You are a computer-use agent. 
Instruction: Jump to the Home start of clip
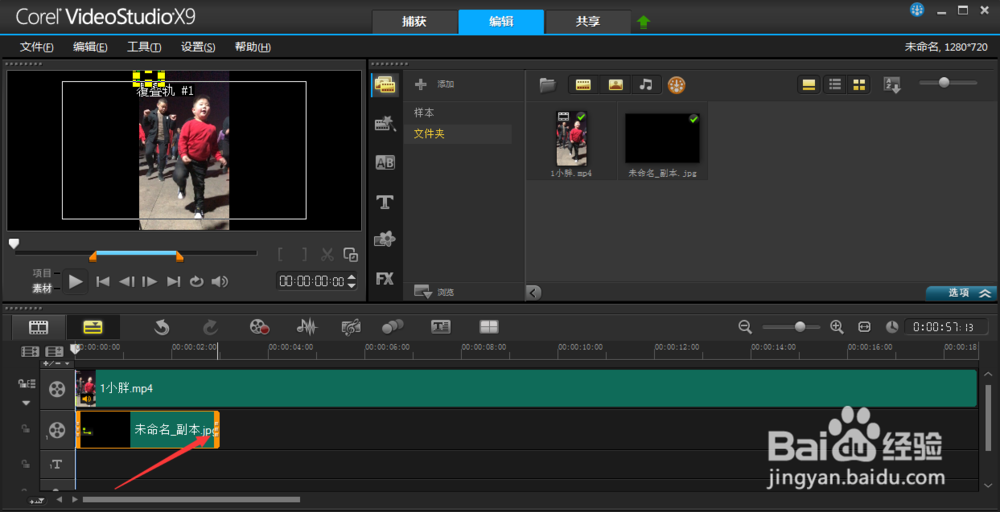[x=103, y=281]
